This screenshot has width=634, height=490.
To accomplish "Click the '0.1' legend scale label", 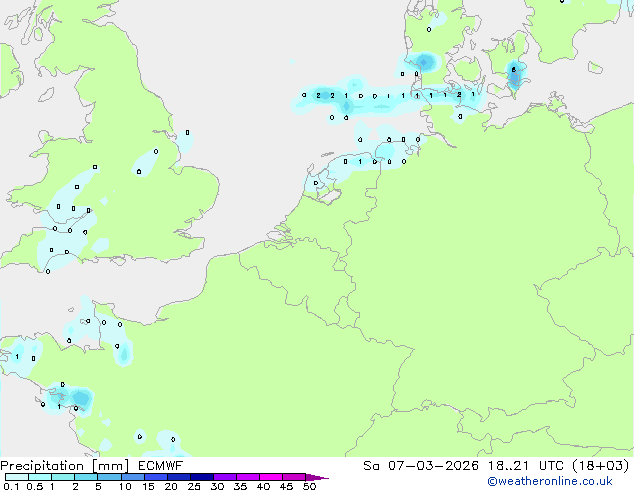I will (11, 486).
